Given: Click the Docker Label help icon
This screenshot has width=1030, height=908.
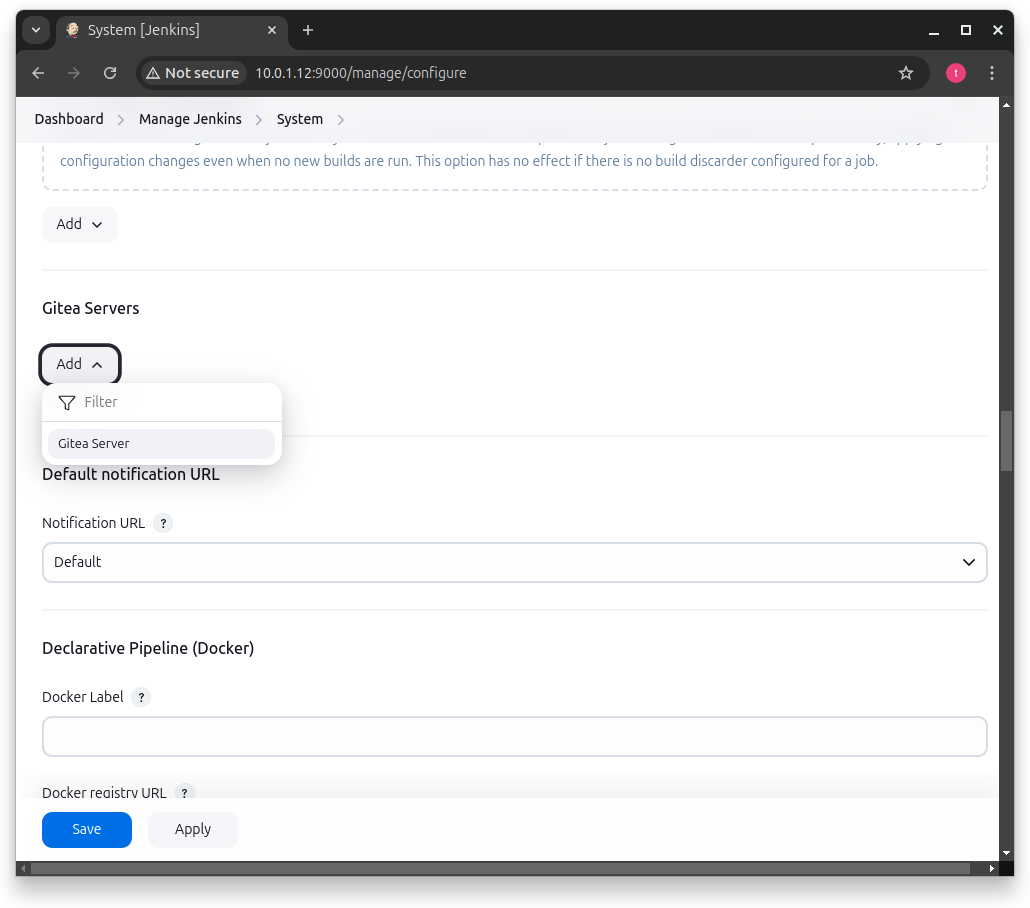Looking at the screenshot, I should click(x=141, y=697).
